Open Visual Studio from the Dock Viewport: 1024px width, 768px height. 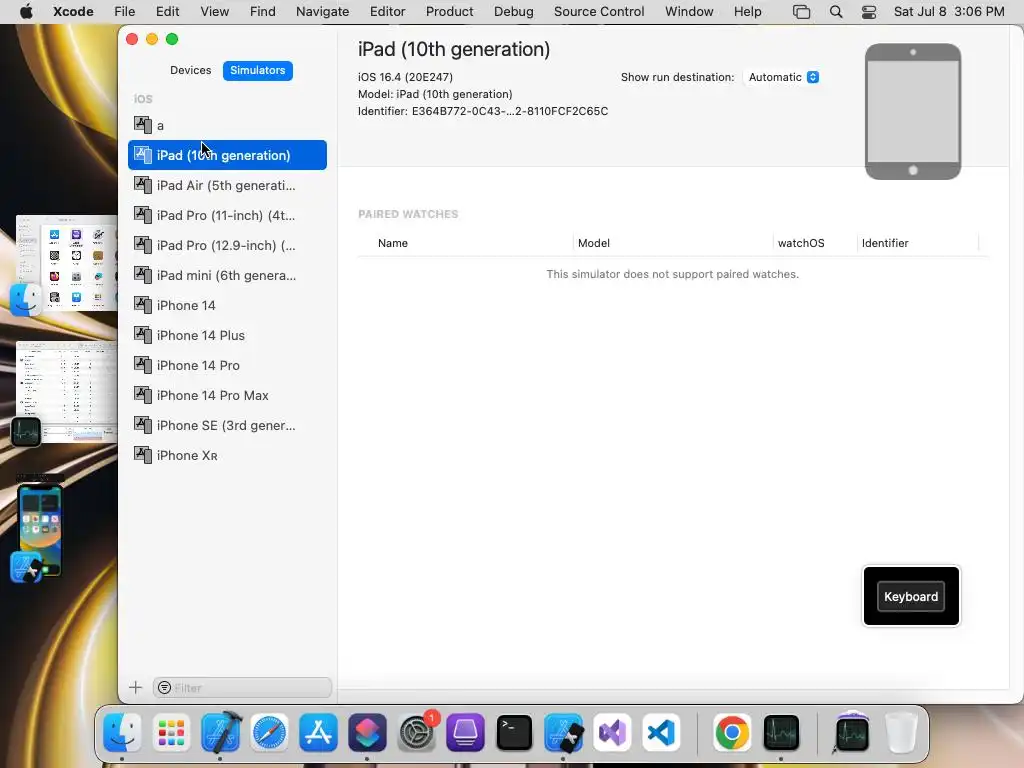[x=612, y=732]
